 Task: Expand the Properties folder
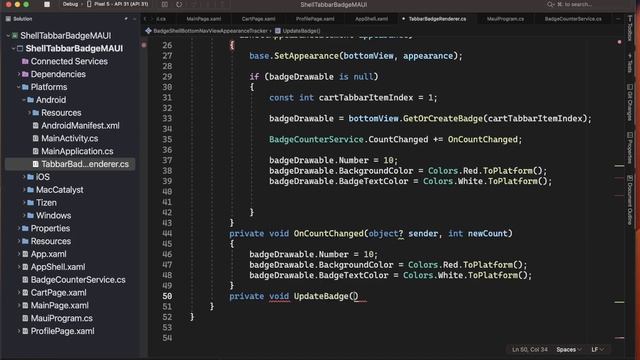tap(19, 228)
